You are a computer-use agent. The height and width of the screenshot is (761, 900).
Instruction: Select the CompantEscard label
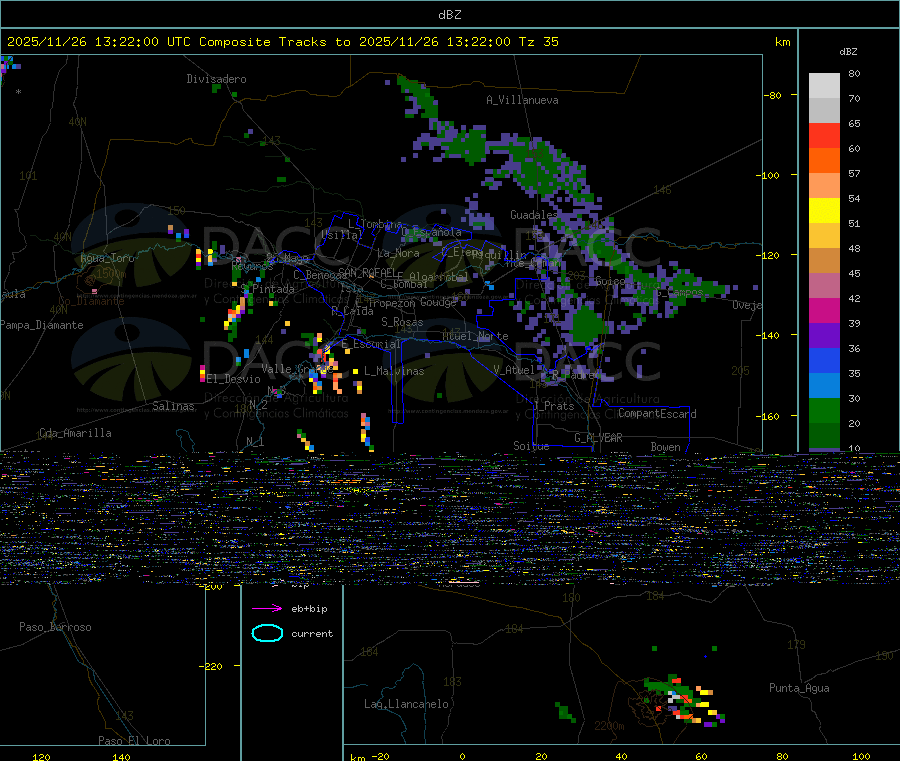tap(657, 414)
